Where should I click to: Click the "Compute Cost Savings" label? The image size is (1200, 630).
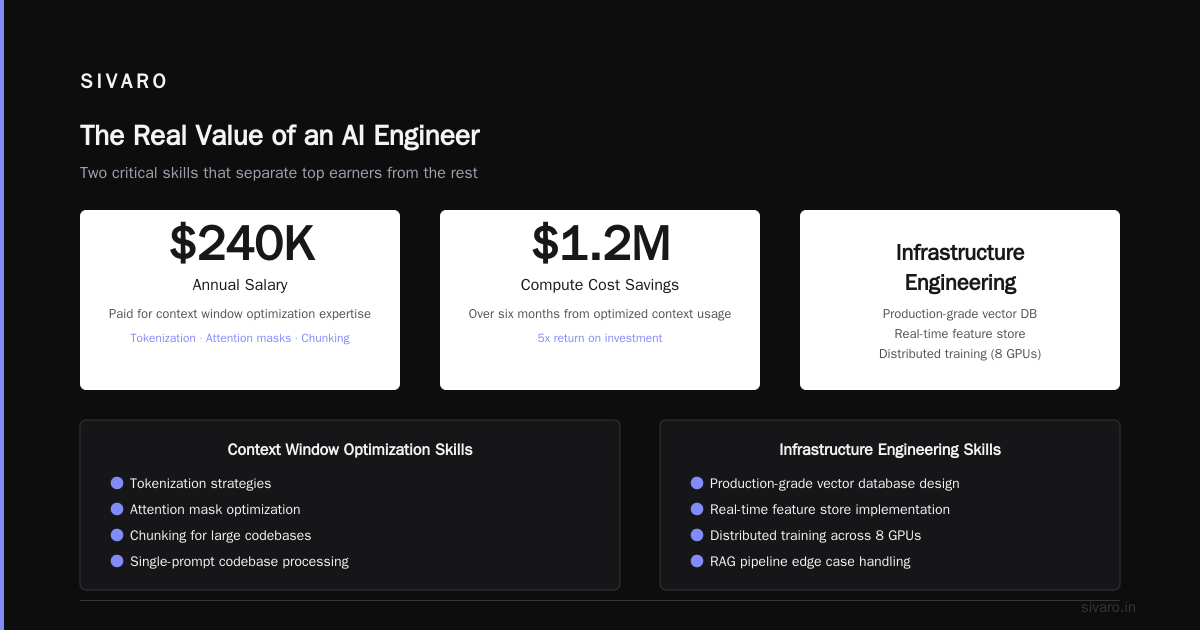pyautogui.click(x=600, y=285)
